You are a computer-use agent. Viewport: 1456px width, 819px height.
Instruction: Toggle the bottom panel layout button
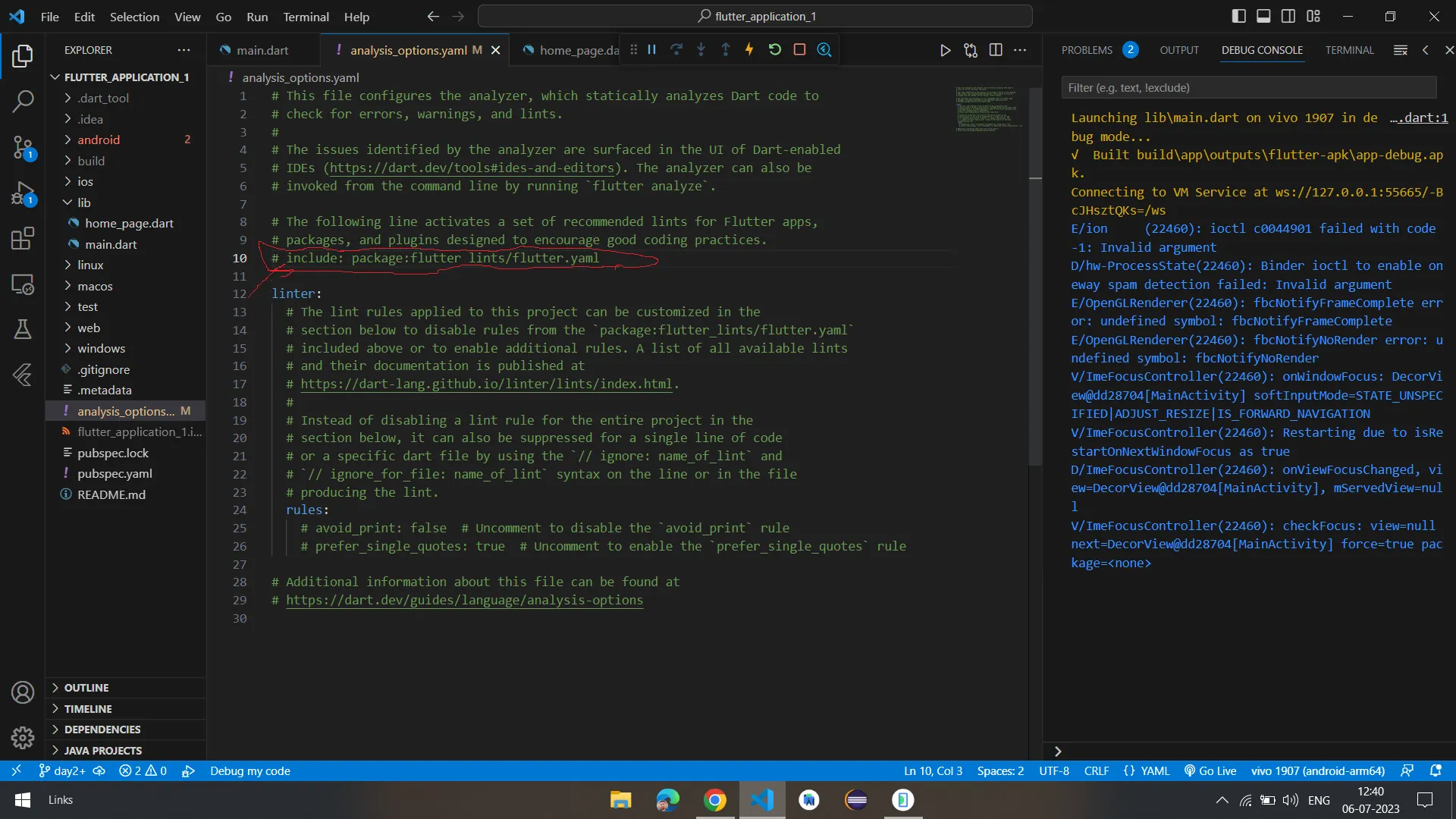[1263, 16]
